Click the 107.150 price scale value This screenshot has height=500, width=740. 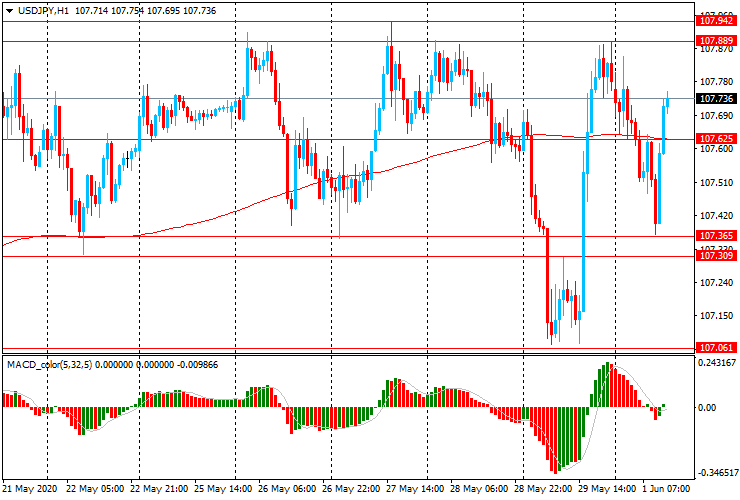716,316
